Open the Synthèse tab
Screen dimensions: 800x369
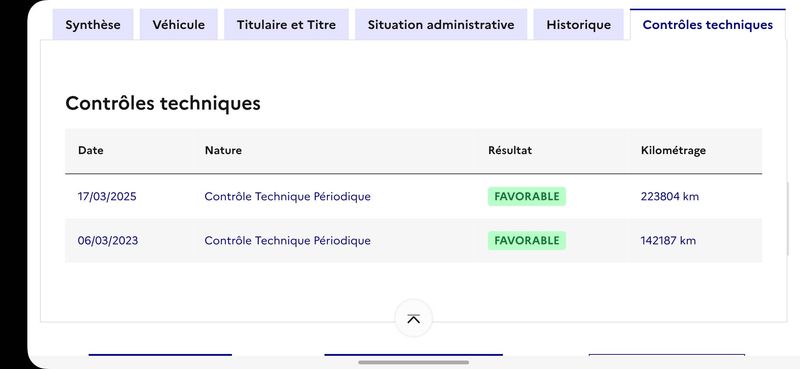point(93,24)
